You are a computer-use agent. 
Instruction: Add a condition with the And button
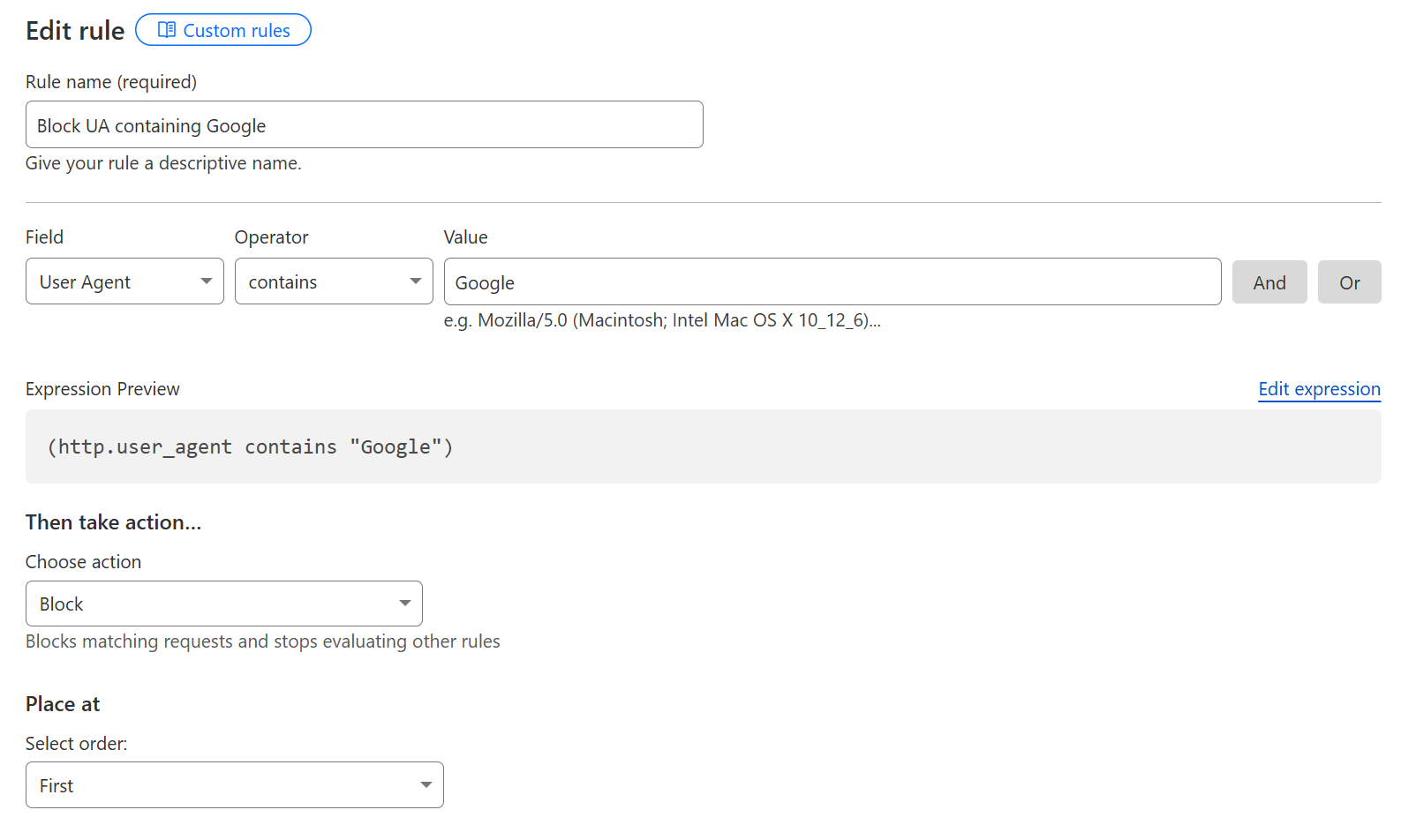[1269, 282]
